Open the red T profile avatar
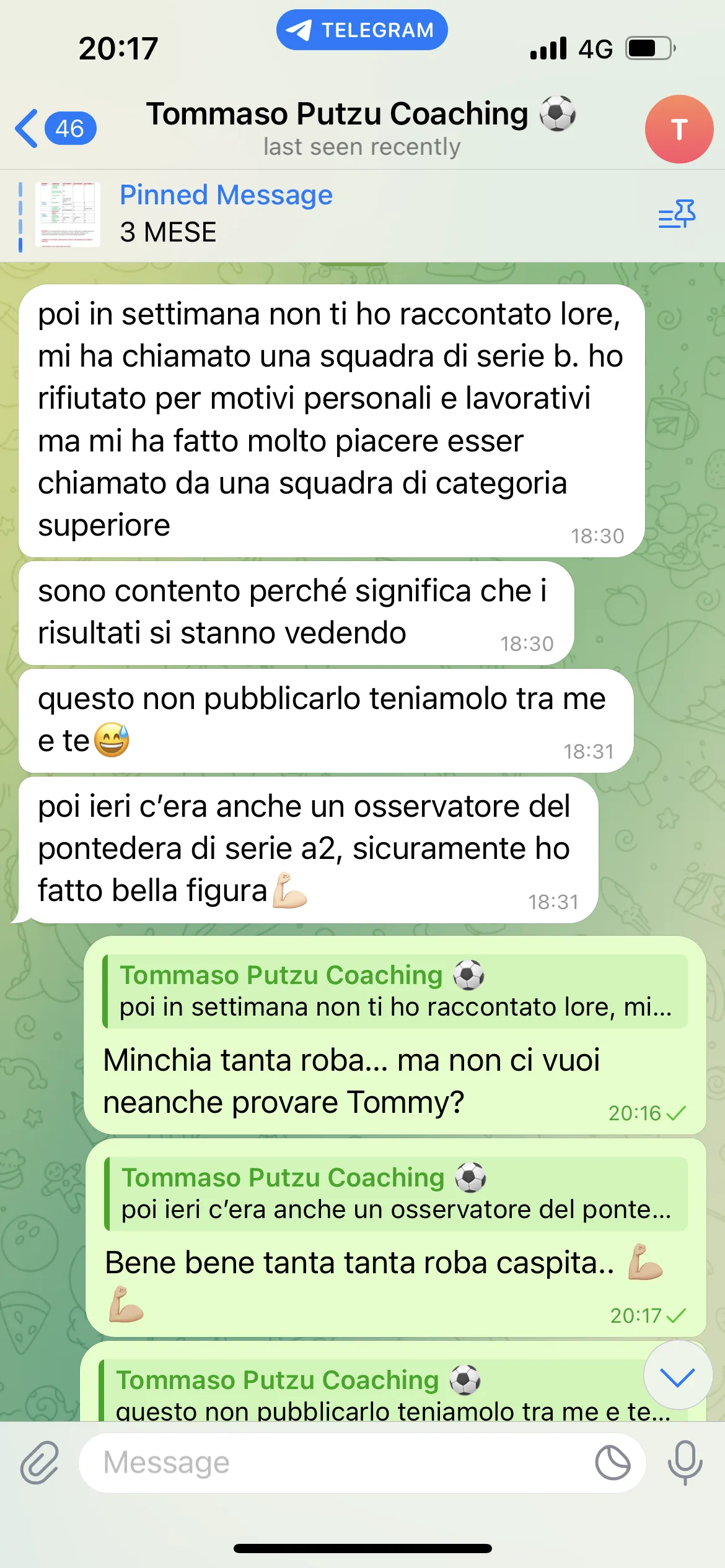 click(679, 129)
